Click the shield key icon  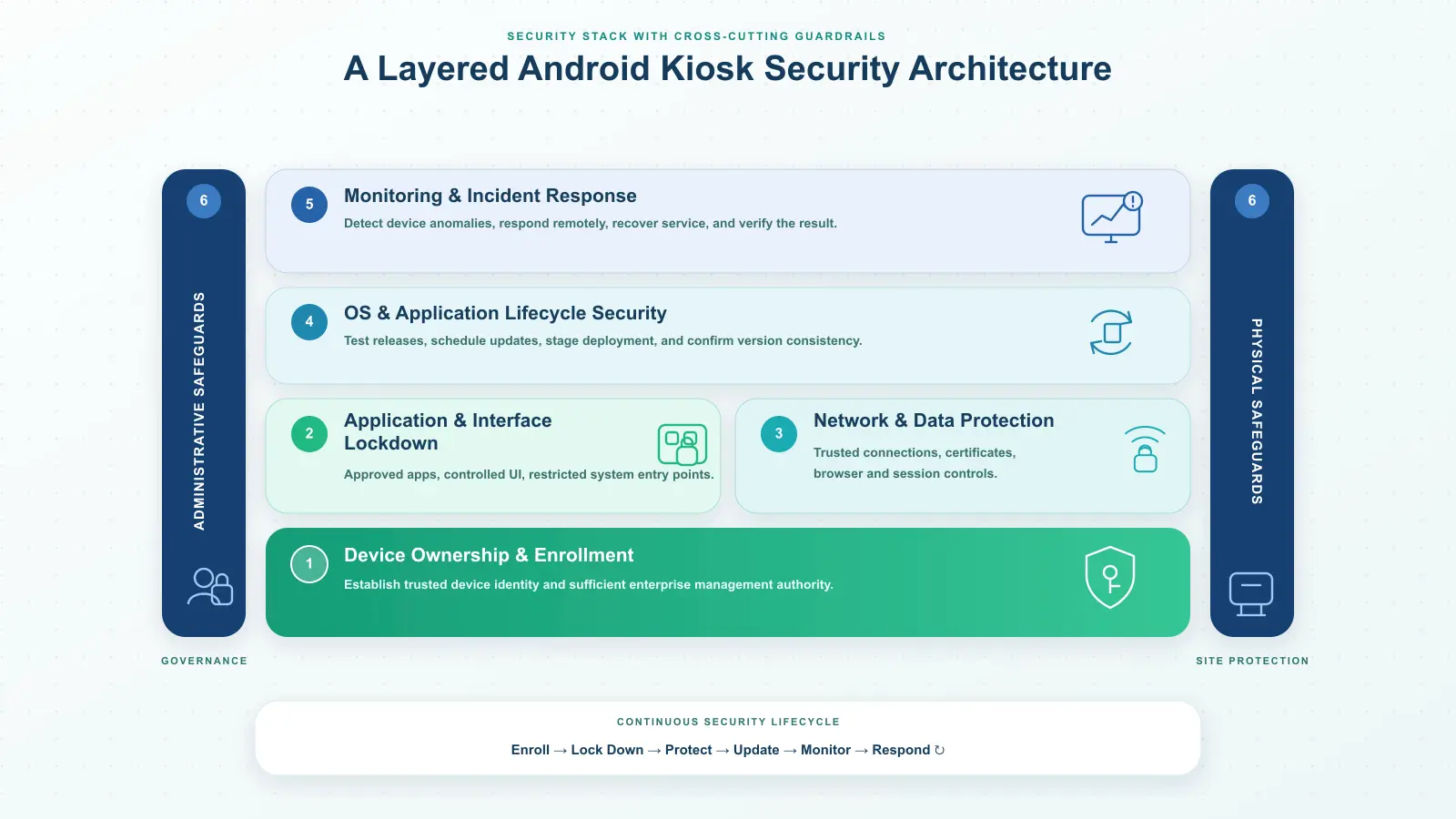[x=1110, y=577]
